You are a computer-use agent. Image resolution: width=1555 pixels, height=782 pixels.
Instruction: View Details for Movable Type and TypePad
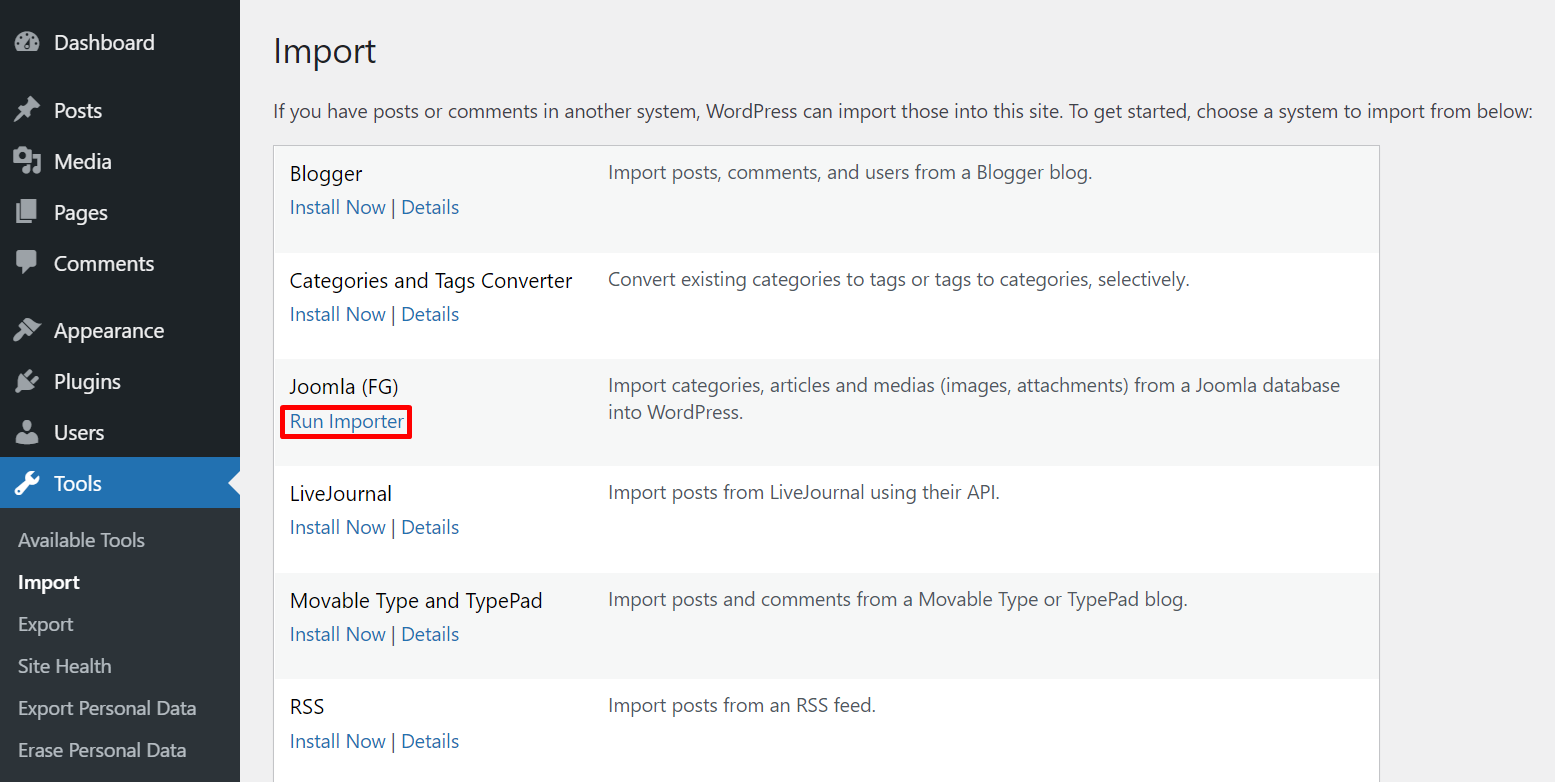click(x=430, y=634)
